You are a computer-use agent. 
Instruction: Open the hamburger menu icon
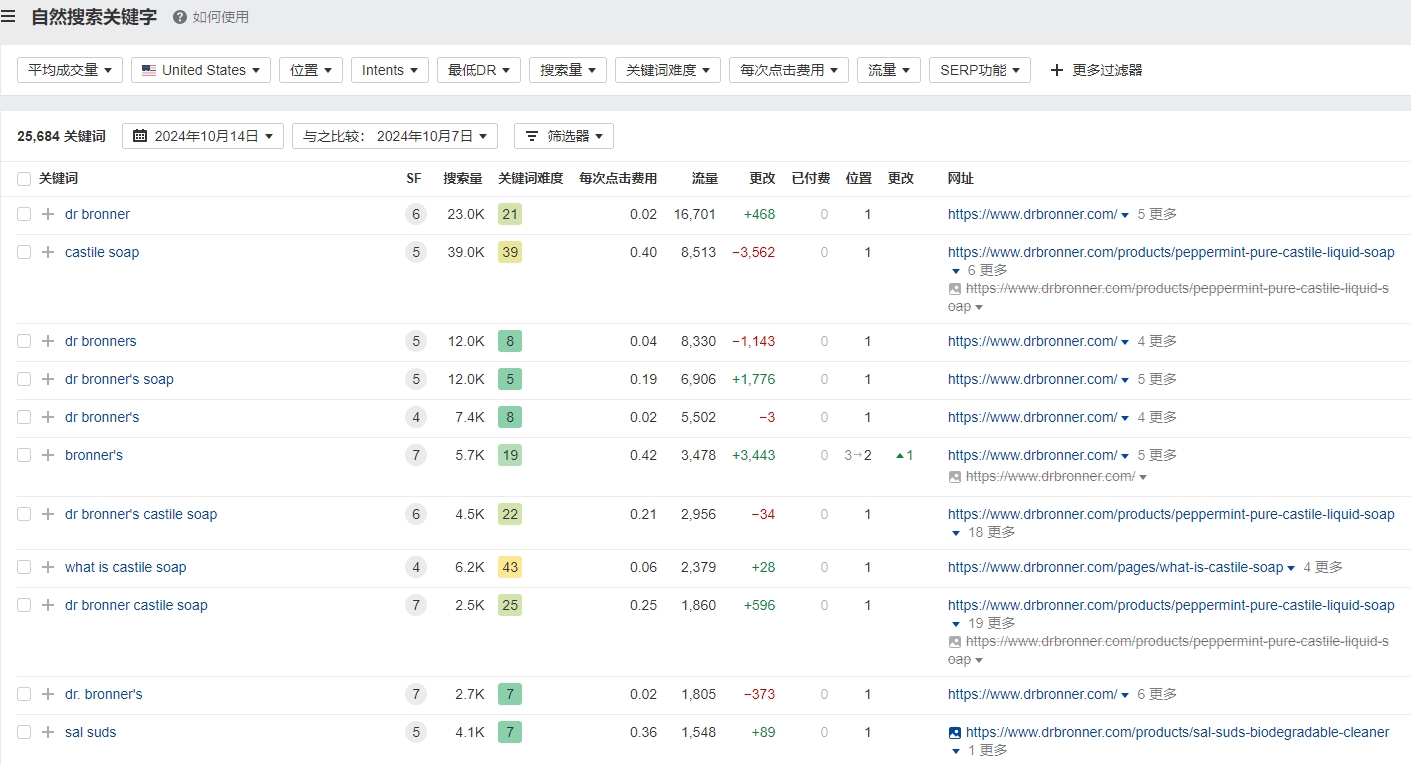8,16
